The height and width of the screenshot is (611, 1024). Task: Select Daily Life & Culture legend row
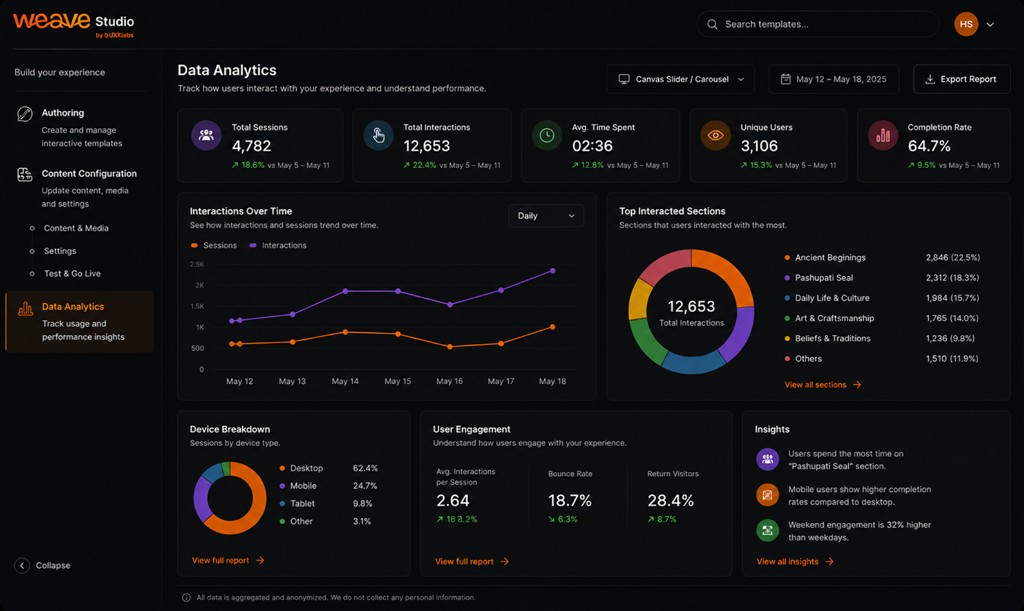click(x=882, y=298)
